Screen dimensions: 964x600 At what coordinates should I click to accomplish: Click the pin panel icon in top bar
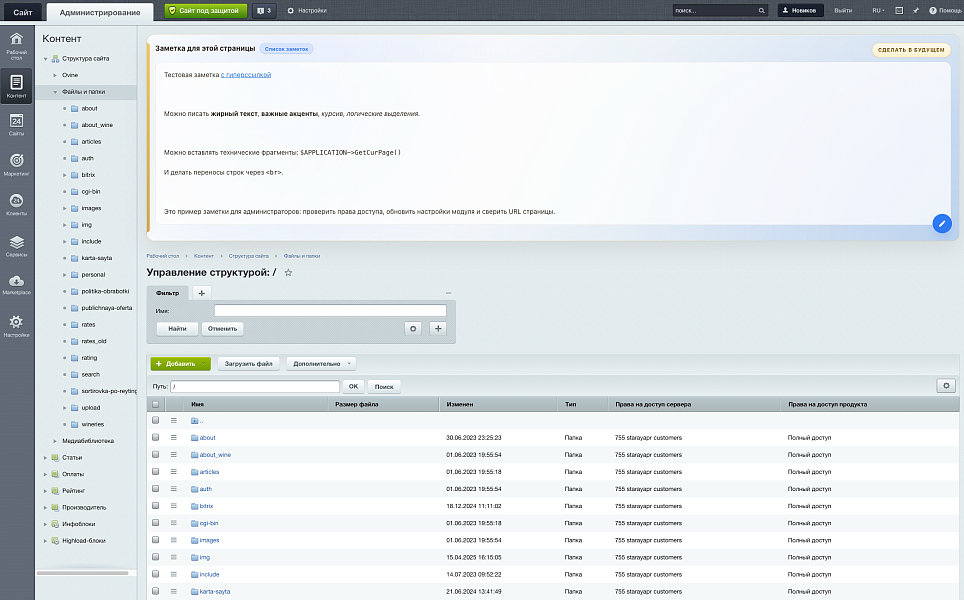tap(915, 10)
